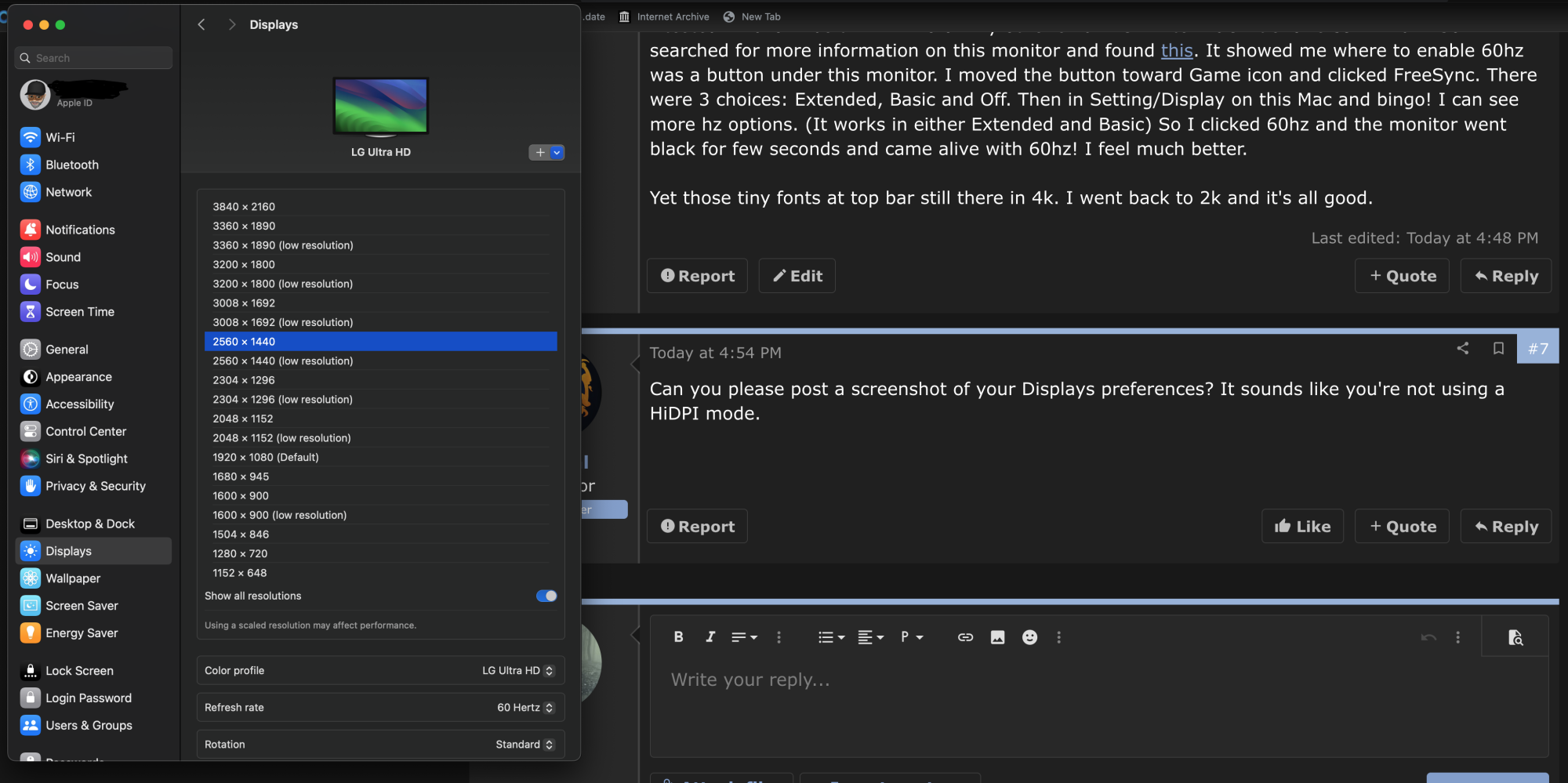Viewport: 1568px width, 783px height.
Task: Click the Write your reply text area
Action: [x=1098, y=705]
